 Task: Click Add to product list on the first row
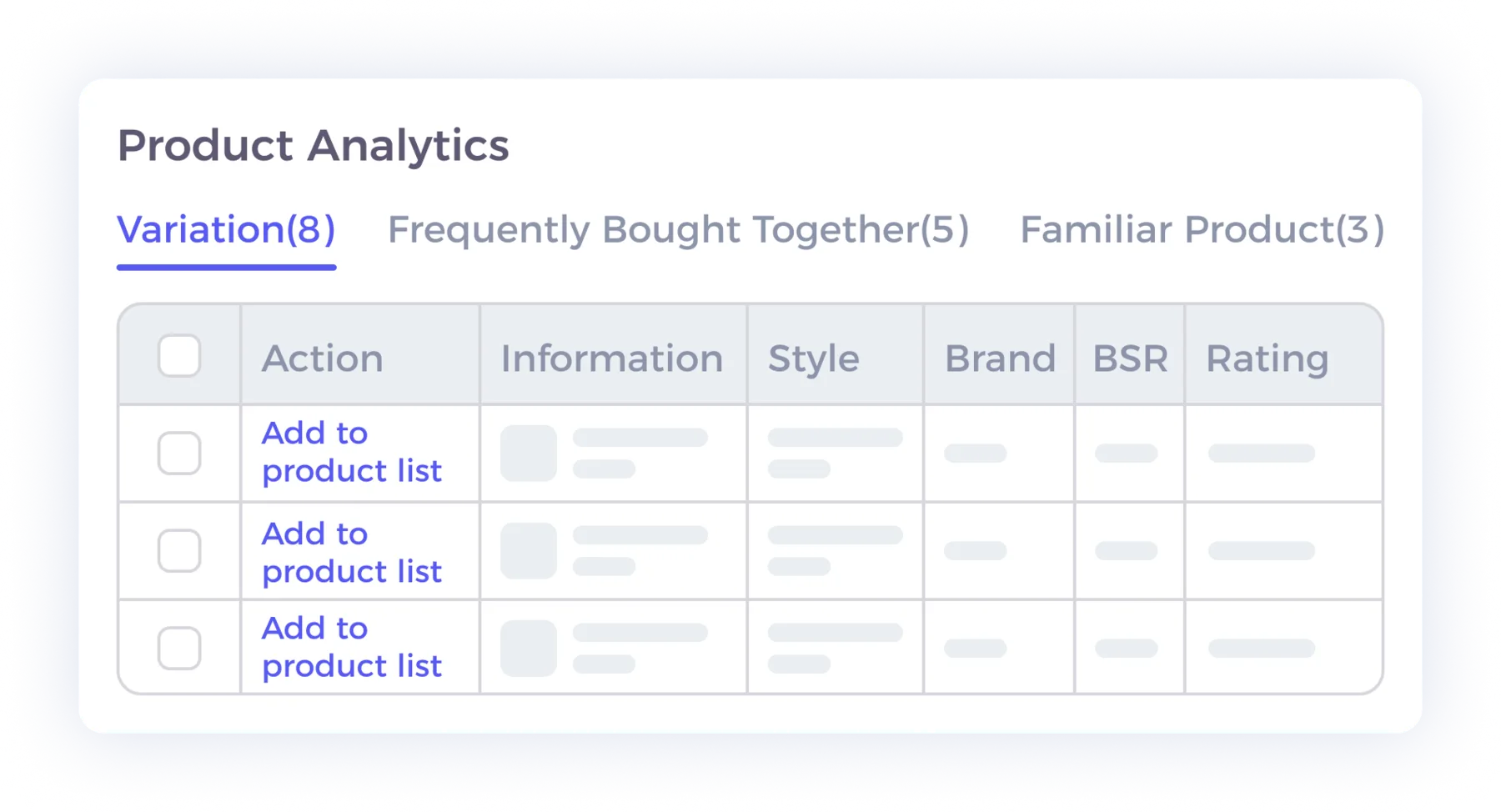pyautogui.click(x=351, y=452)
